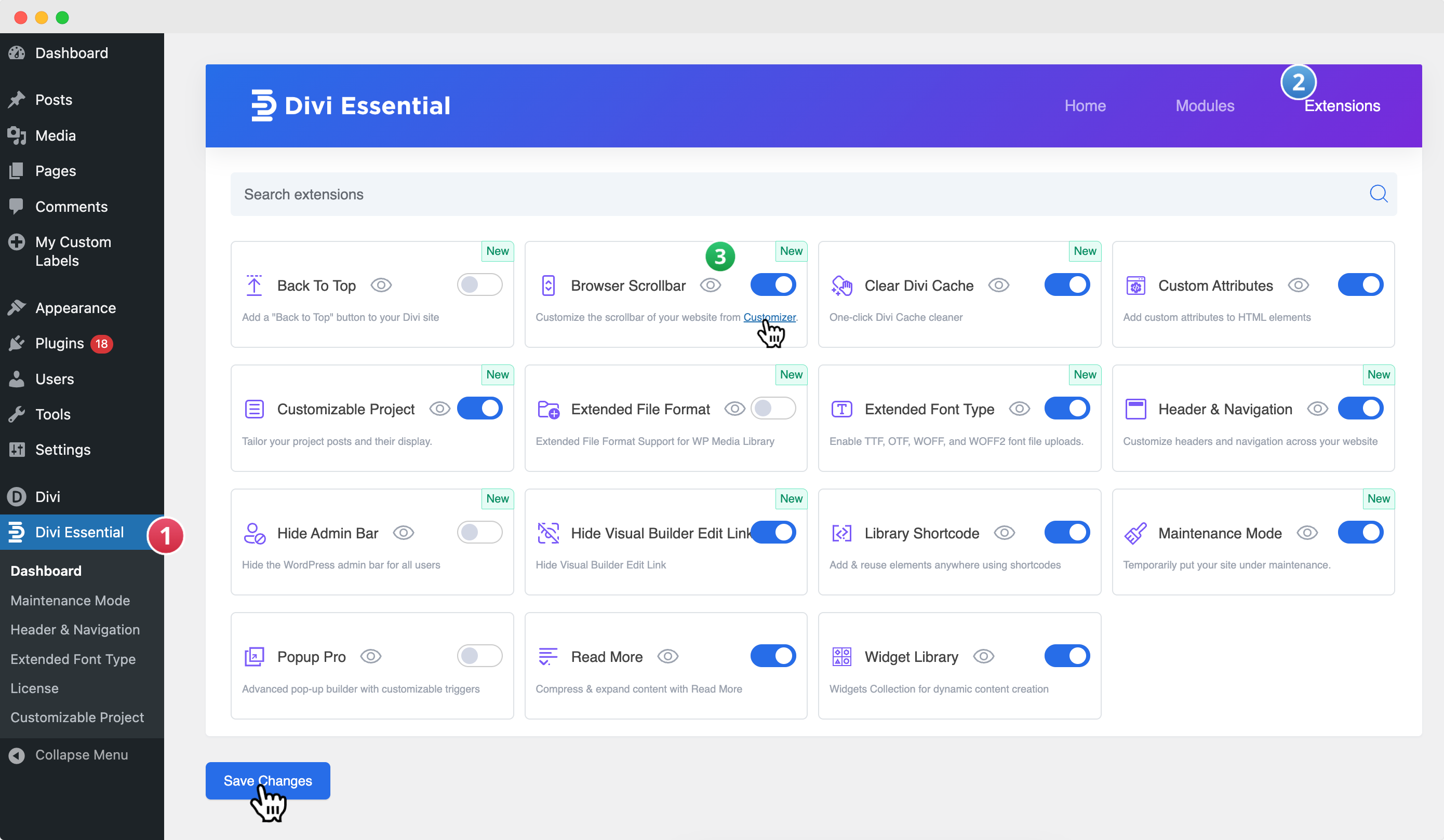Viewport: 1444px width, 840px height.
Task: Disable the Custom Attributes toggle
Action: [x=1360, y=284]
